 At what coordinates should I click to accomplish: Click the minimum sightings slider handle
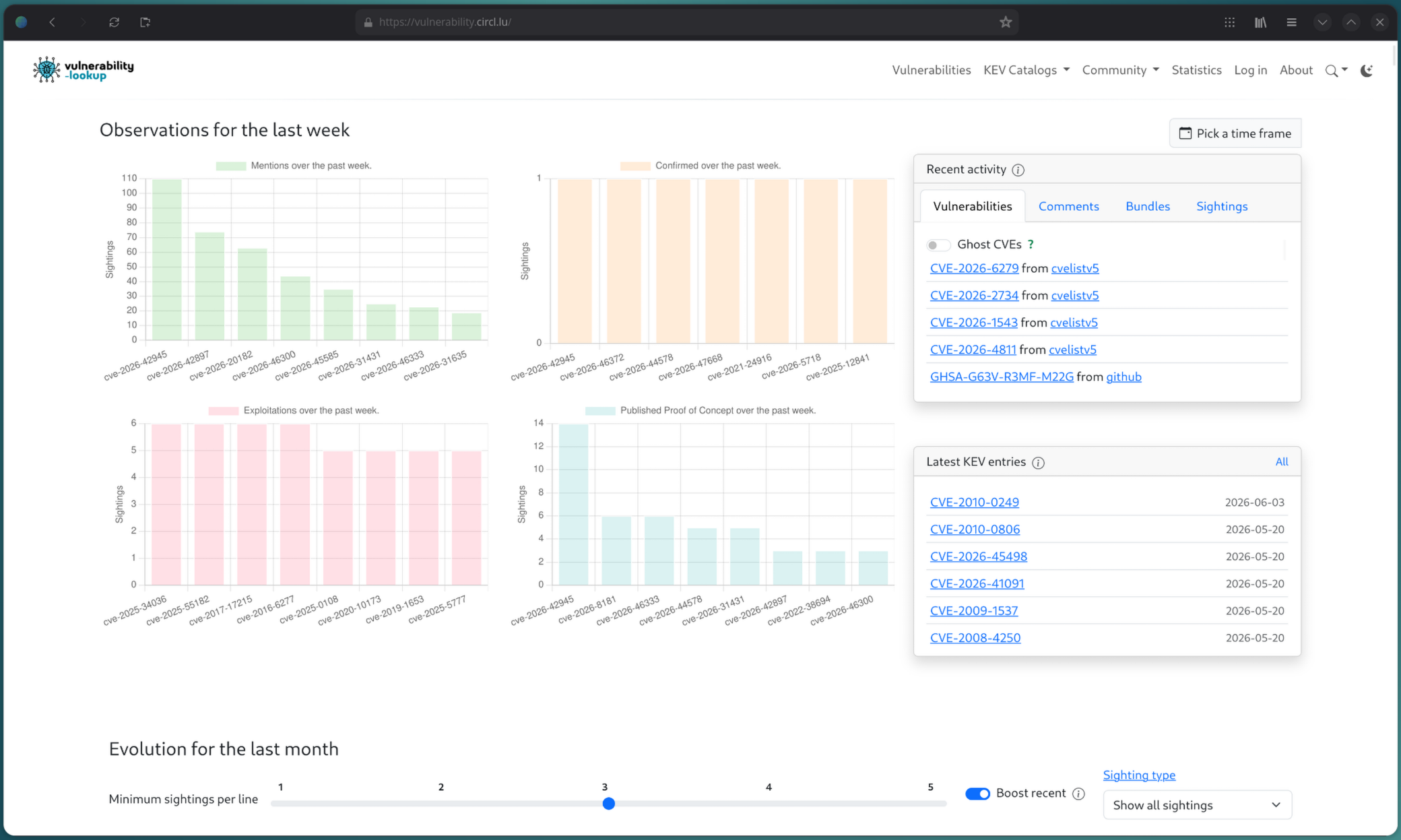[608, 804]
